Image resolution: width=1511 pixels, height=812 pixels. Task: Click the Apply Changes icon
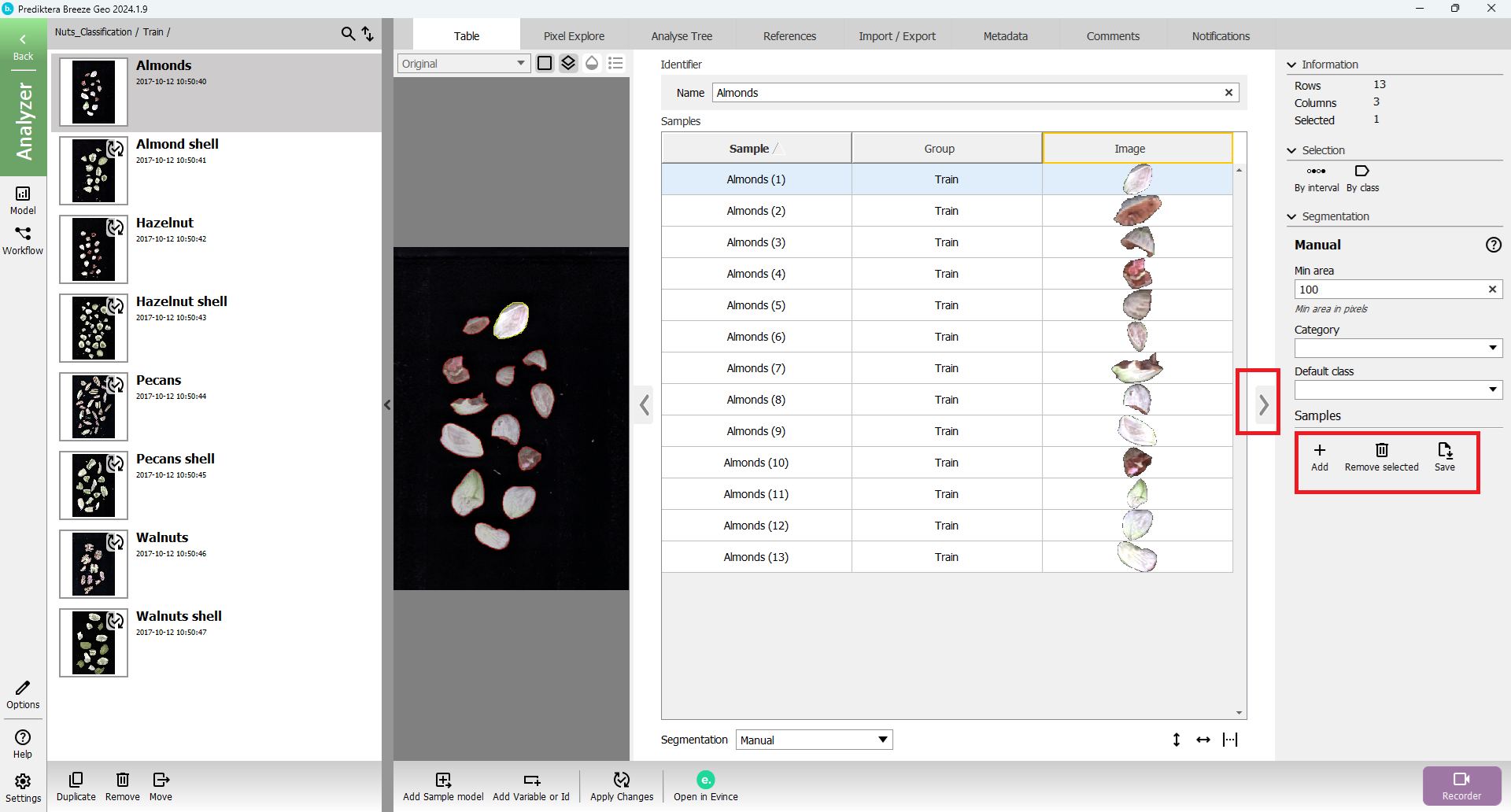[622, 780]
